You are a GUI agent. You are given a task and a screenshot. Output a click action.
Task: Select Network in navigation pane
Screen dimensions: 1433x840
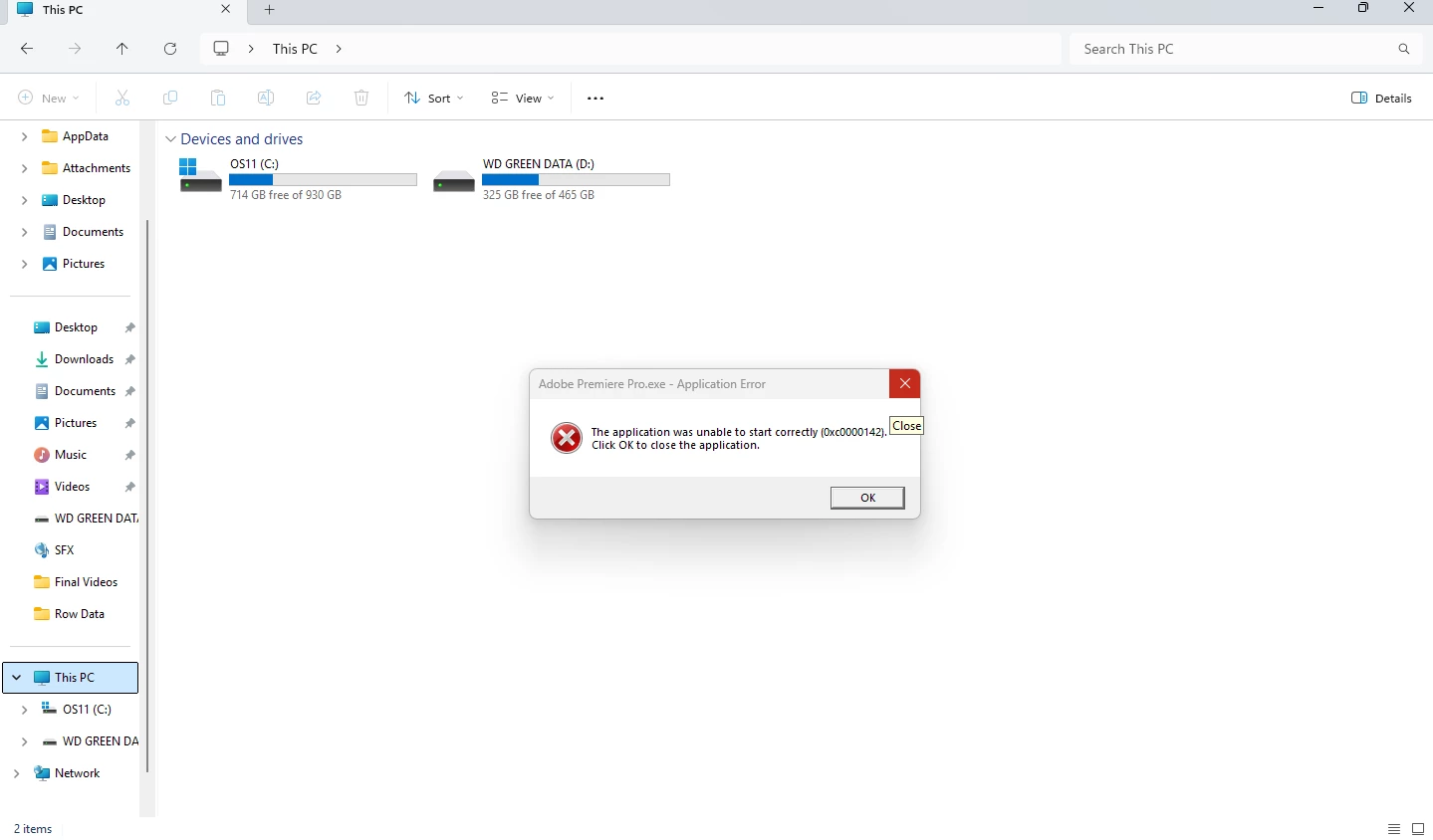point(77,773)
